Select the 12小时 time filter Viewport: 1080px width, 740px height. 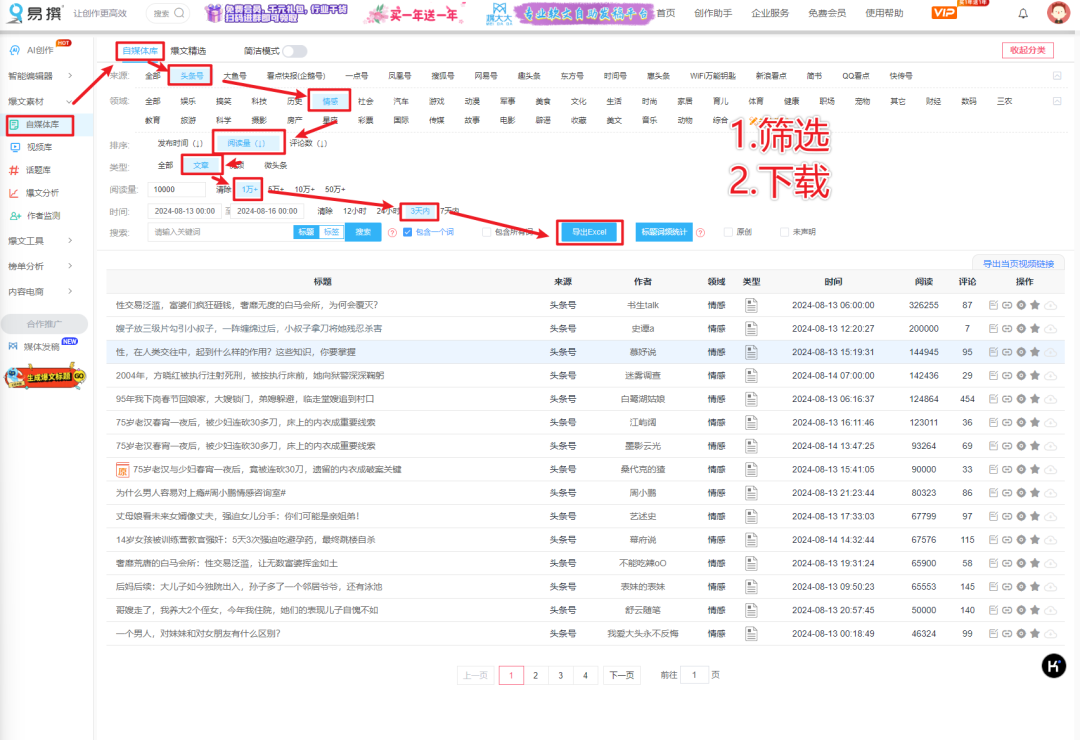pos(355,211)
